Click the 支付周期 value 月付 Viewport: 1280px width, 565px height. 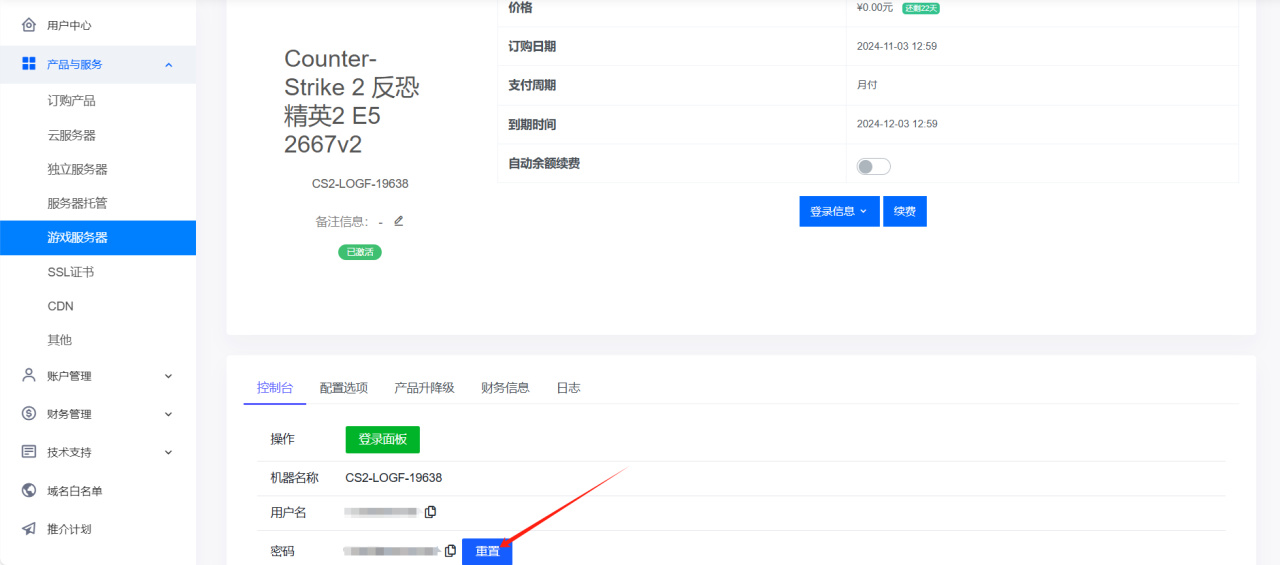coord(867,85)
